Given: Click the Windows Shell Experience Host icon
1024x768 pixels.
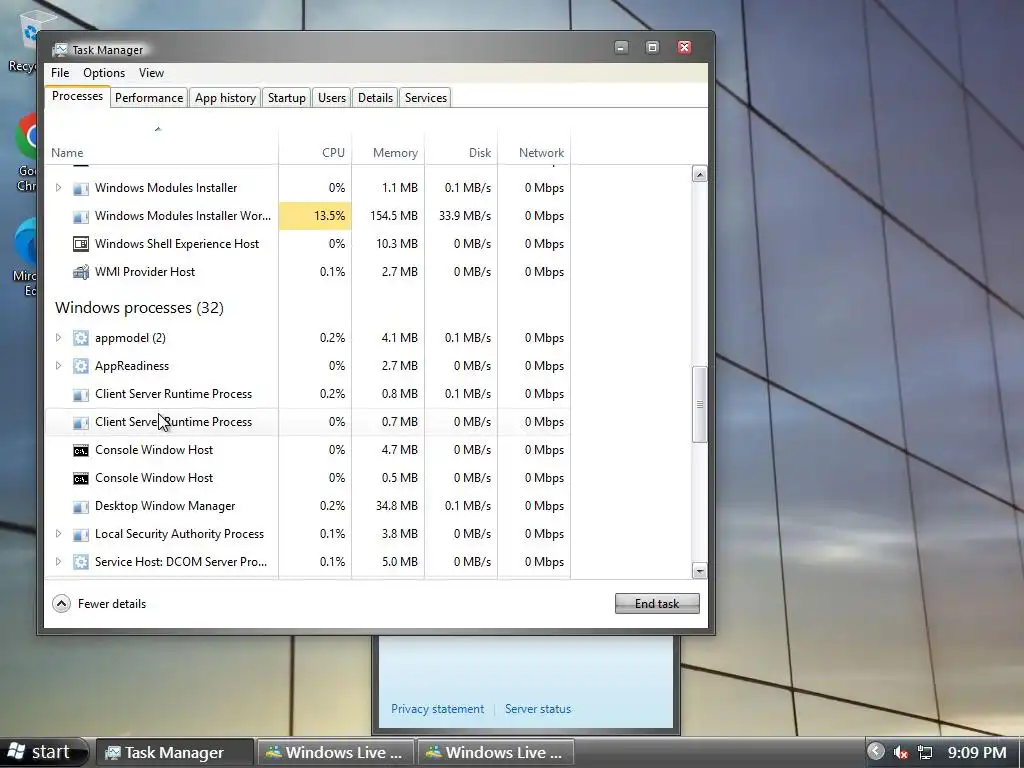Looking at the screenshot, I should tap(80, 244).
